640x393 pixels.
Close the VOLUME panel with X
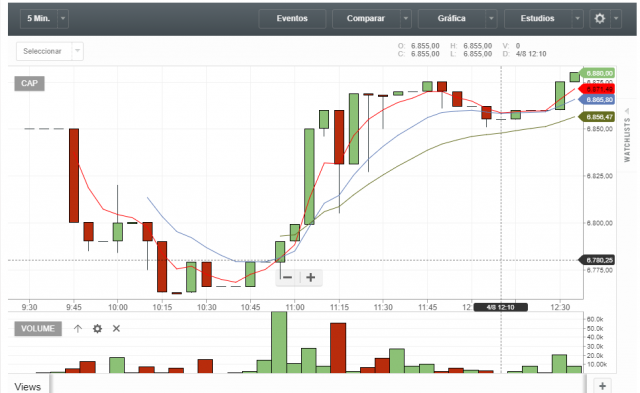point(116,329)
